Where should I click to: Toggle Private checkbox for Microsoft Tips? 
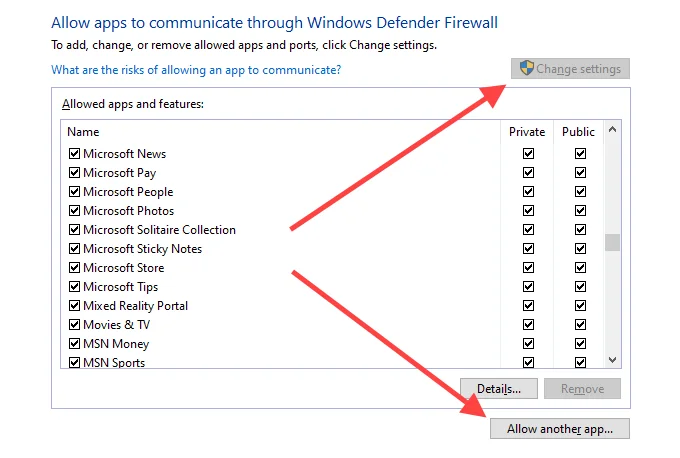pos(528,287)
